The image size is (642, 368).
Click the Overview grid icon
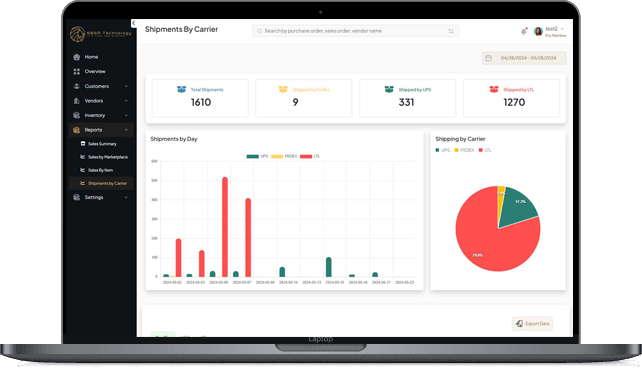[x=77, y=72]
